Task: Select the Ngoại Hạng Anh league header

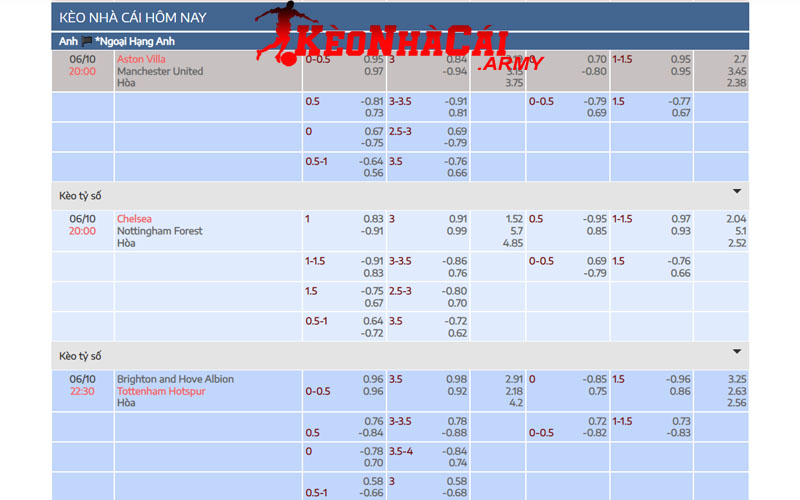Action: [x=138, y=42]
